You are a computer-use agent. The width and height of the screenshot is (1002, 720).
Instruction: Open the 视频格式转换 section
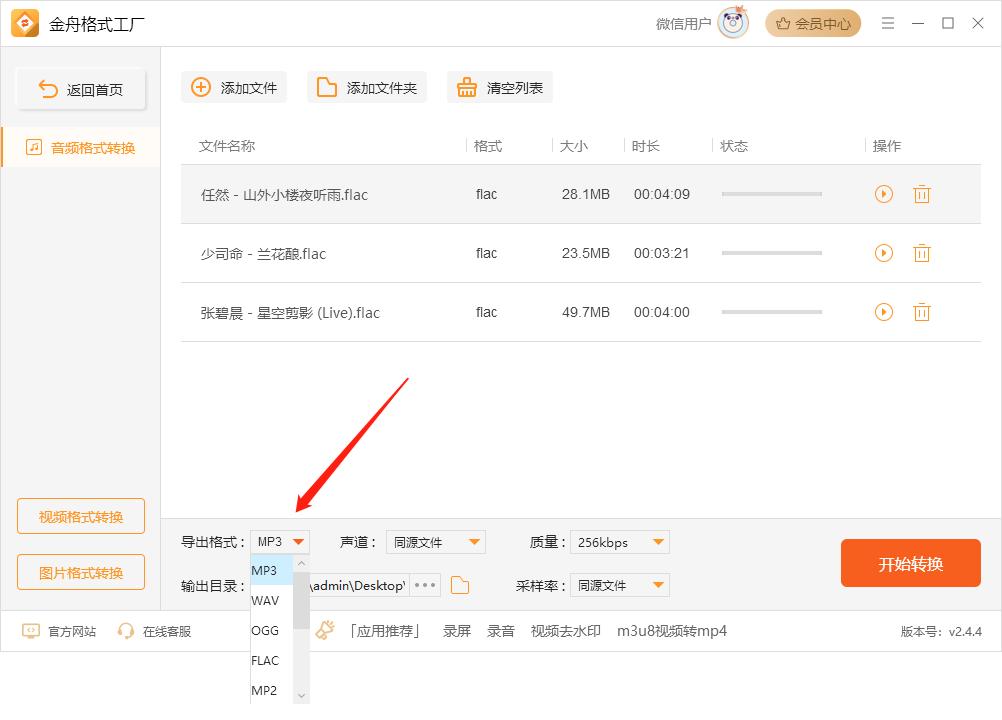point(81,516)
